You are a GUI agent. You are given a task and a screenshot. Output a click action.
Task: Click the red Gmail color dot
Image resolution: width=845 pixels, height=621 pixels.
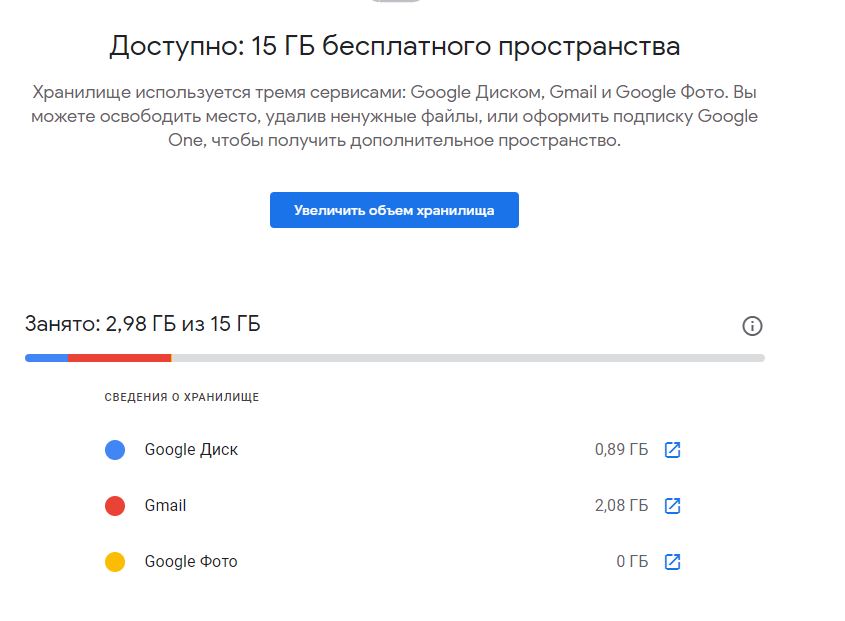(x=115, y=506)
